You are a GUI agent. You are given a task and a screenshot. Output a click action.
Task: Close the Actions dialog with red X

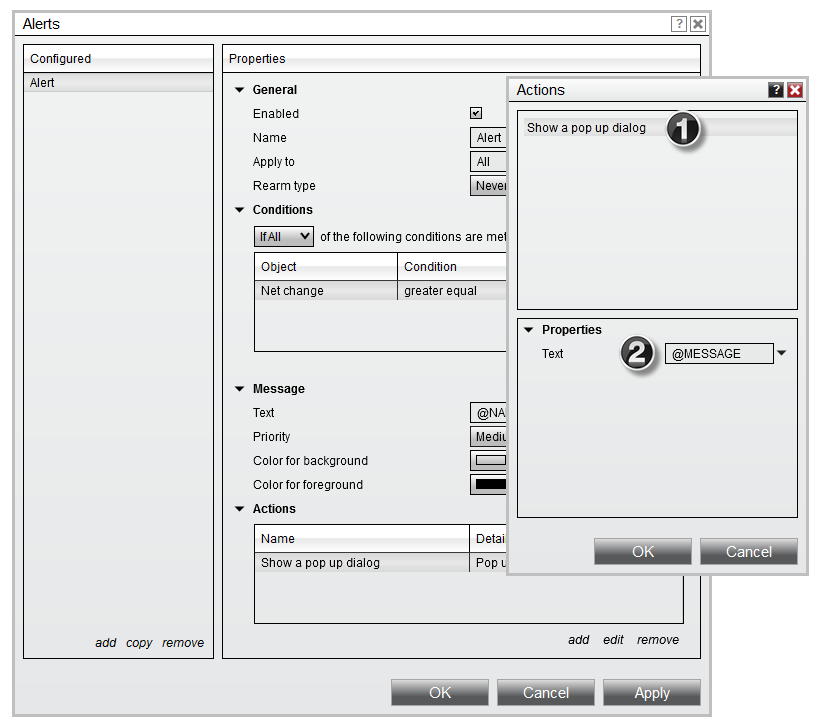(x=795, y=90)
